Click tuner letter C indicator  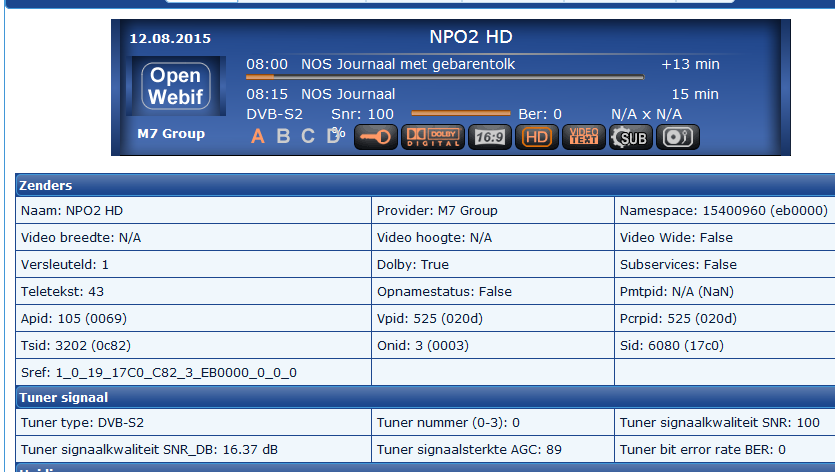[308, 136]
